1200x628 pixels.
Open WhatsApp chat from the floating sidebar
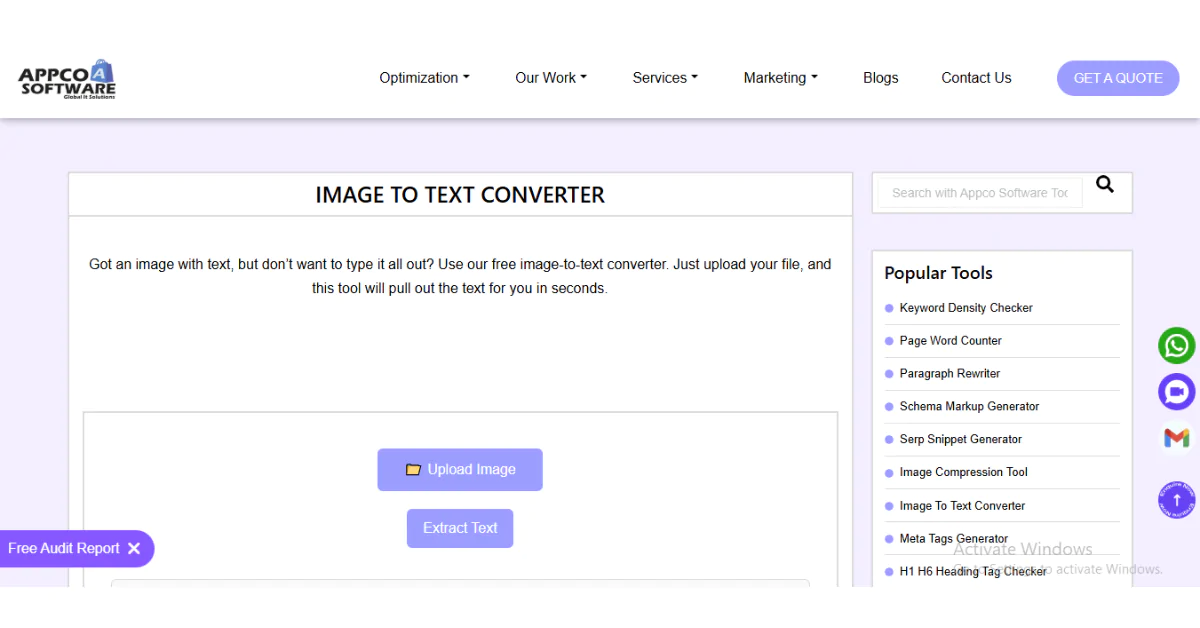(x=1176, y=345)
